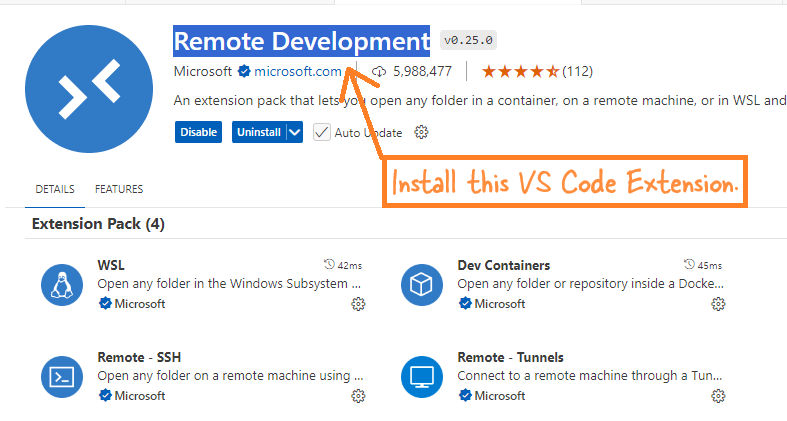787x421 pixels.
Task: Click verified badge of Dev Containers publisher
Action: tap(465, 304)
